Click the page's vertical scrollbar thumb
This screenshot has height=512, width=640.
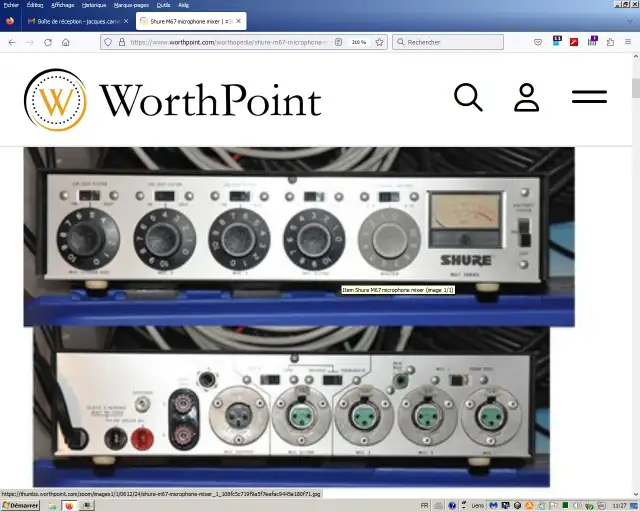(x=636, y=88)
